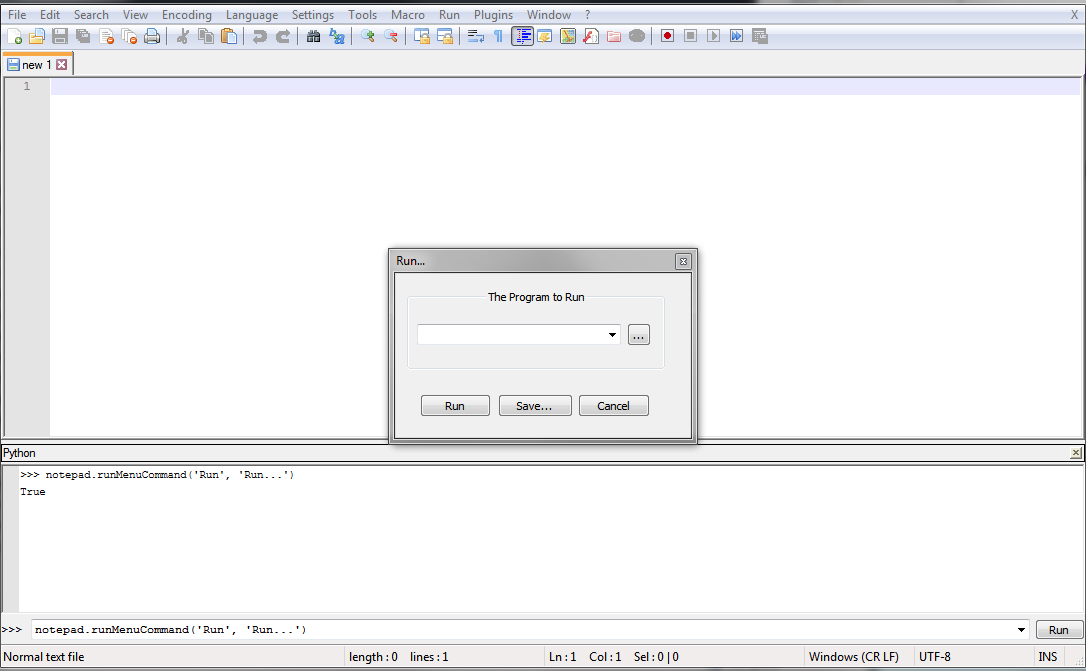Click Windows (CR LF) in status bar

click(853, 656)
